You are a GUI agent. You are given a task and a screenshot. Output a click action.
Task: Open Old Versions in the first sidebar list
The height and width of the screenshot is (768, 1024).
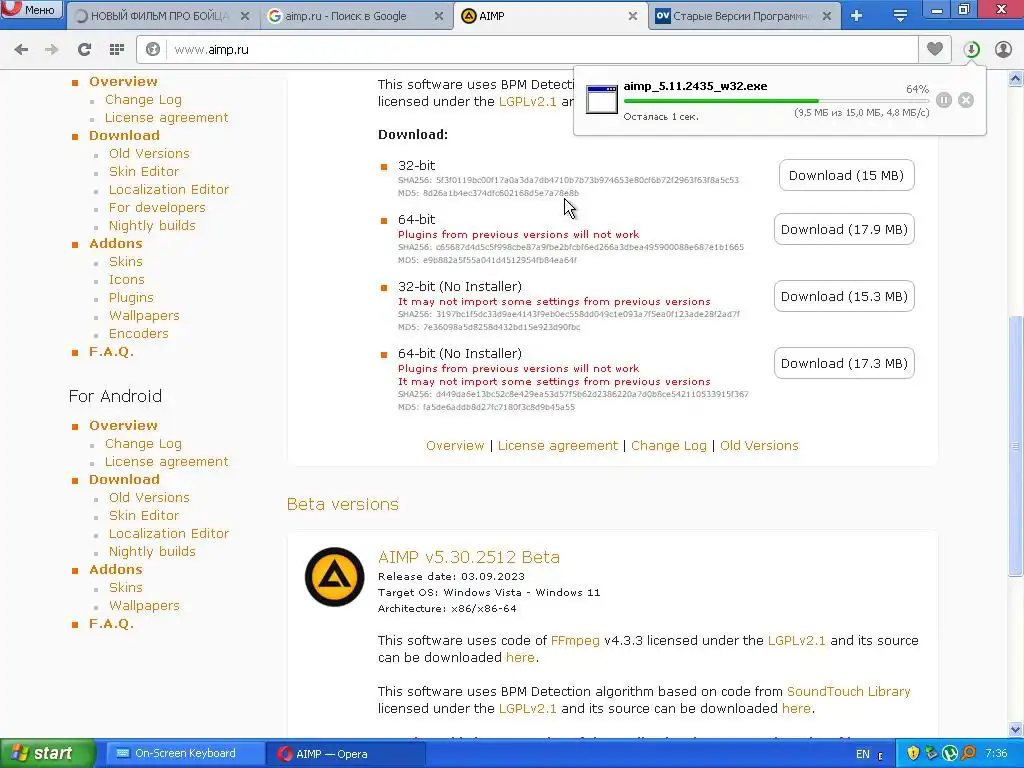[x=149, y=153]
